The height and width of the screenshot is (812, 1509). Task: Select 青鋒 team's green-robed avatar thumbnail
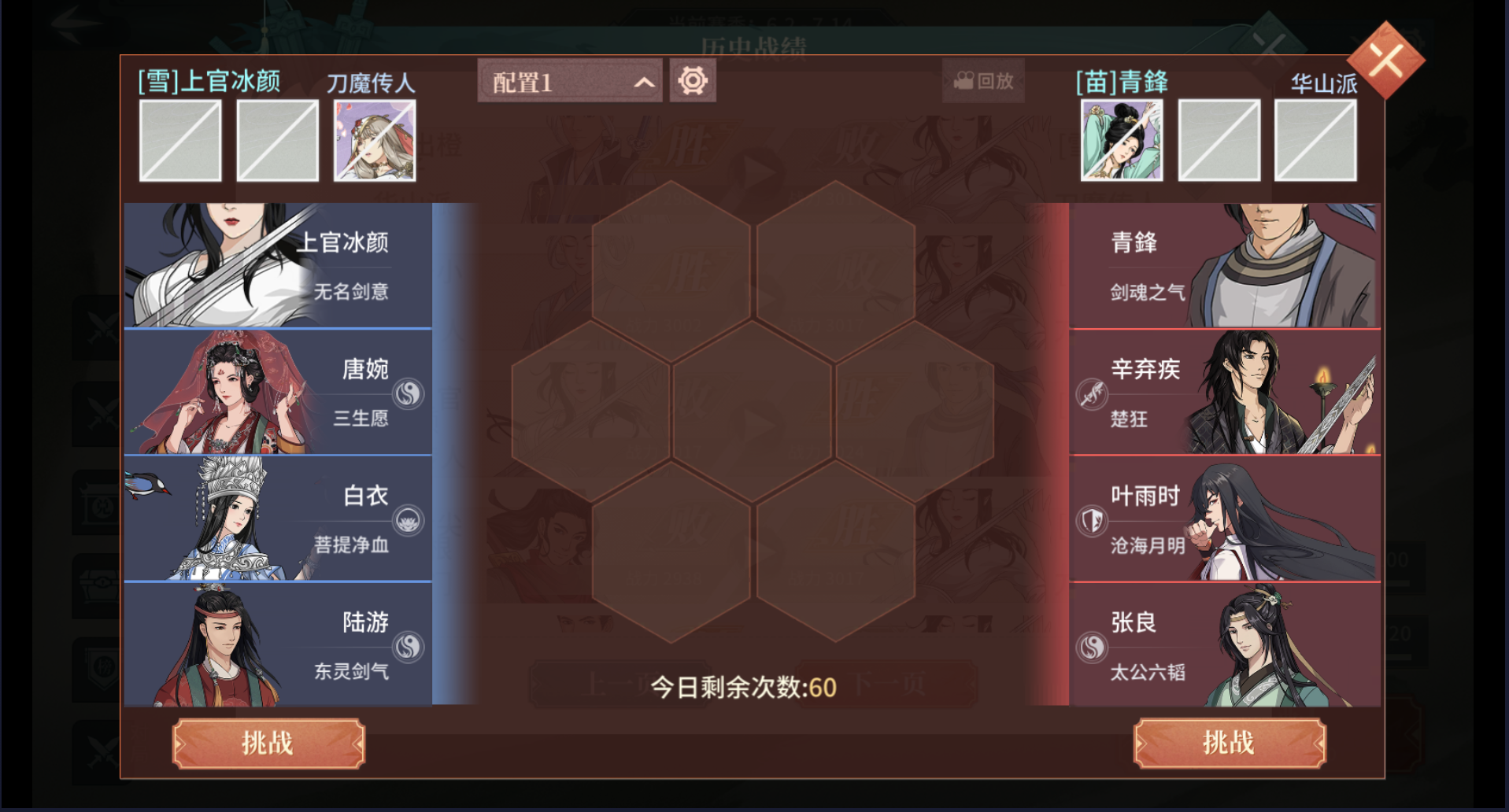(x=1122, y=141)
